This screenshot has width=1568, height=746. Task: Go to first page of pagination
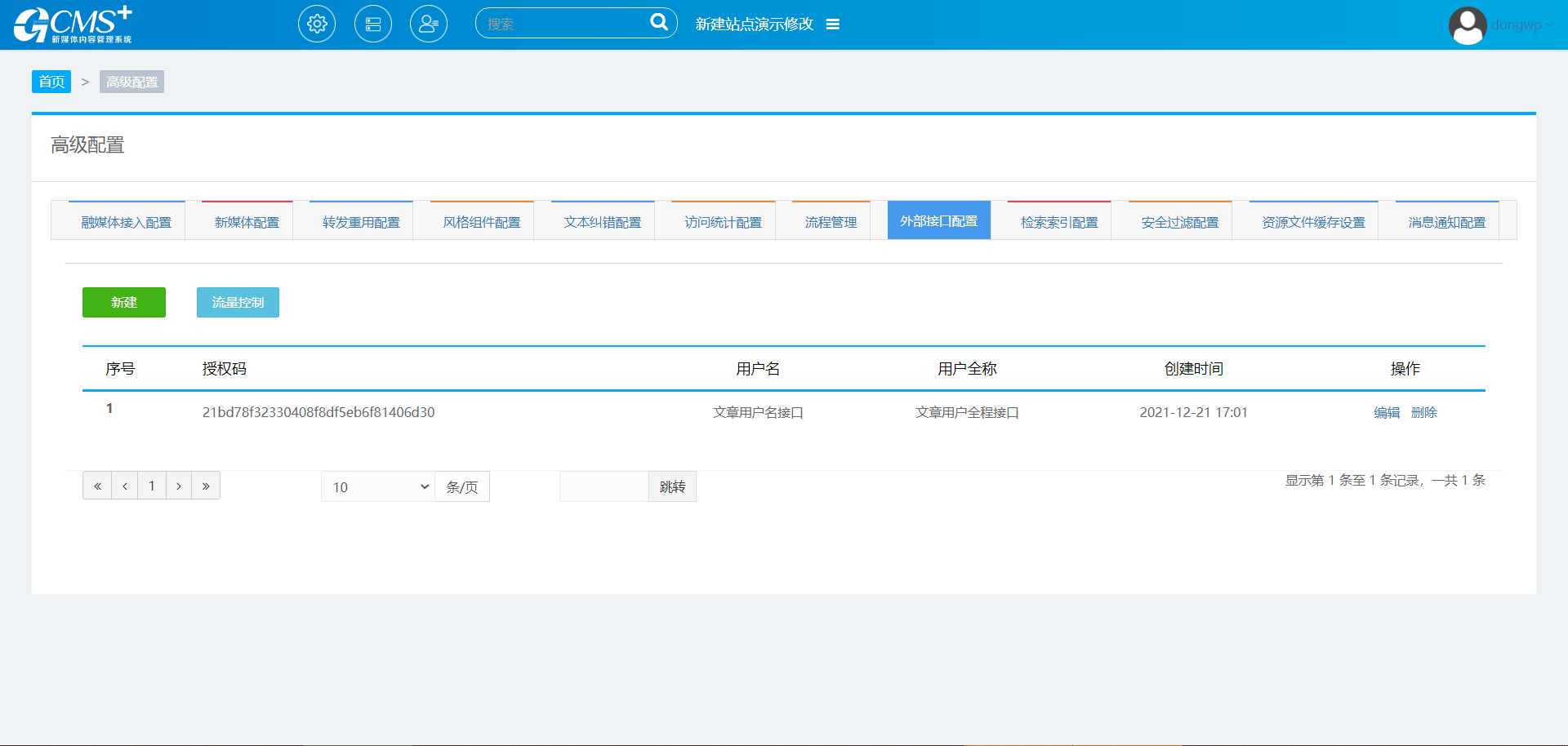tap(97, 486)
